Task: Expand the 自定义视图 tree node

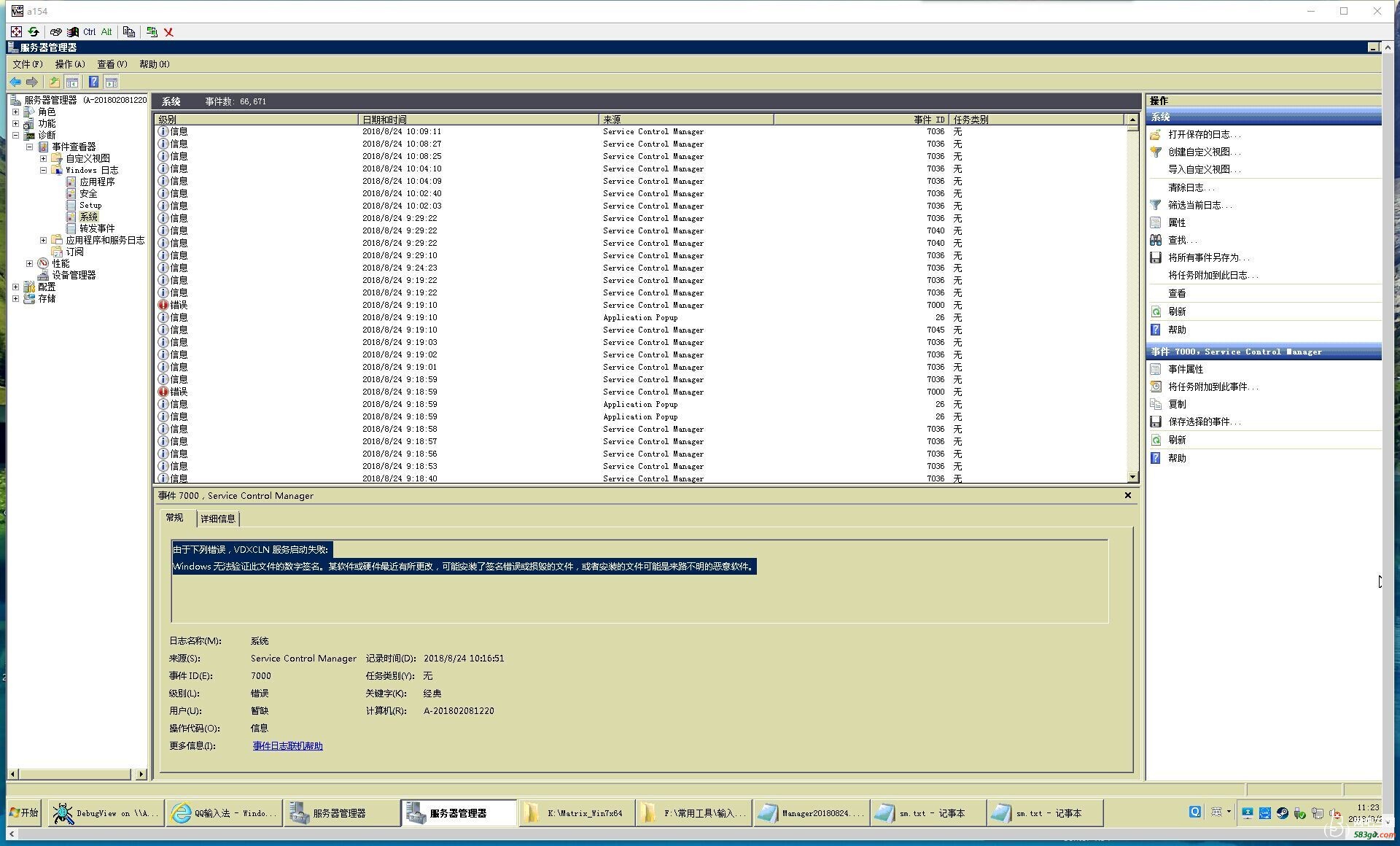Action: pos(43,158)
